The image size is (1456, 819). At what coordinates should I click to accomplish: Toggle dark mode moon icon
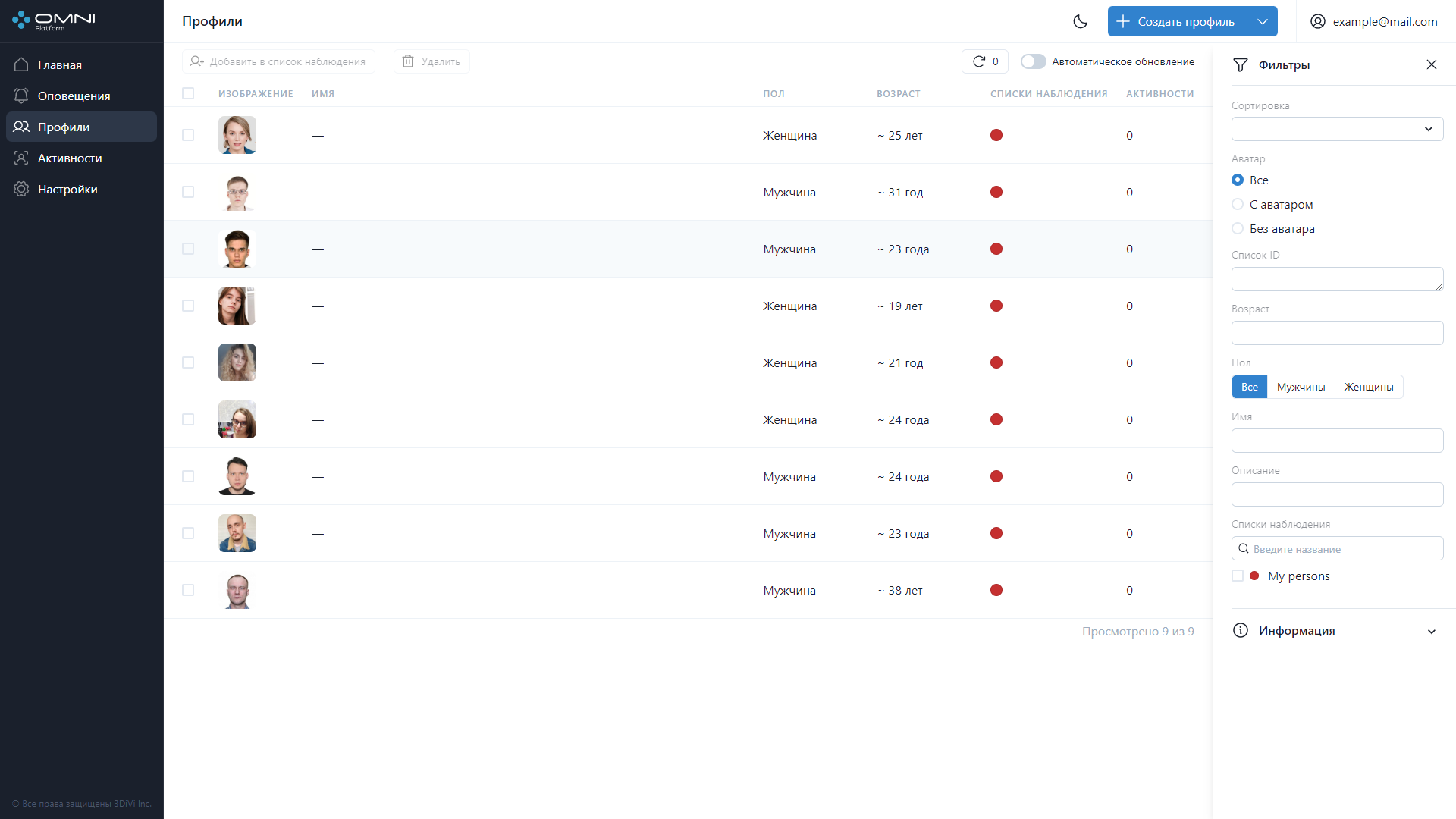tap(1081, 21)
